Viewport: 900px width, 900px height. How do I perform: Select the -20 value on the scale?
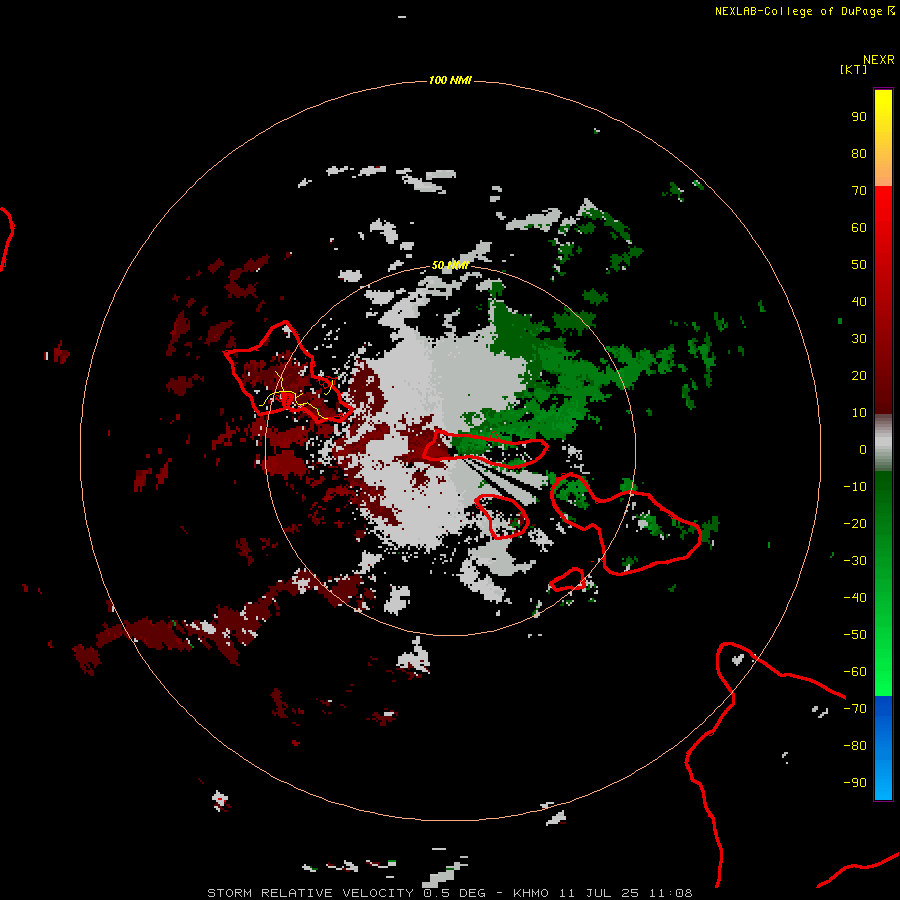[855, 524]
